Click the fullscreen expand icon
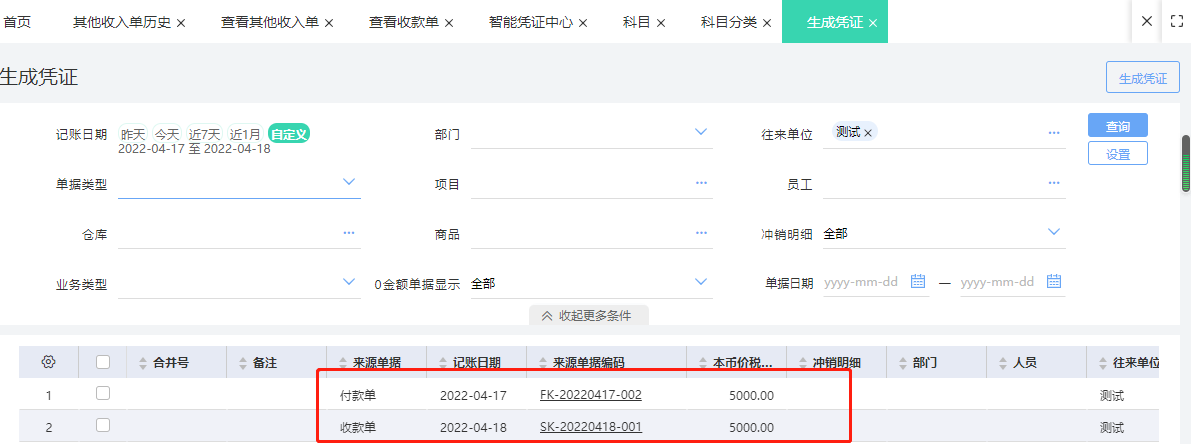1191x444 pixels. tap(1177, 21)
